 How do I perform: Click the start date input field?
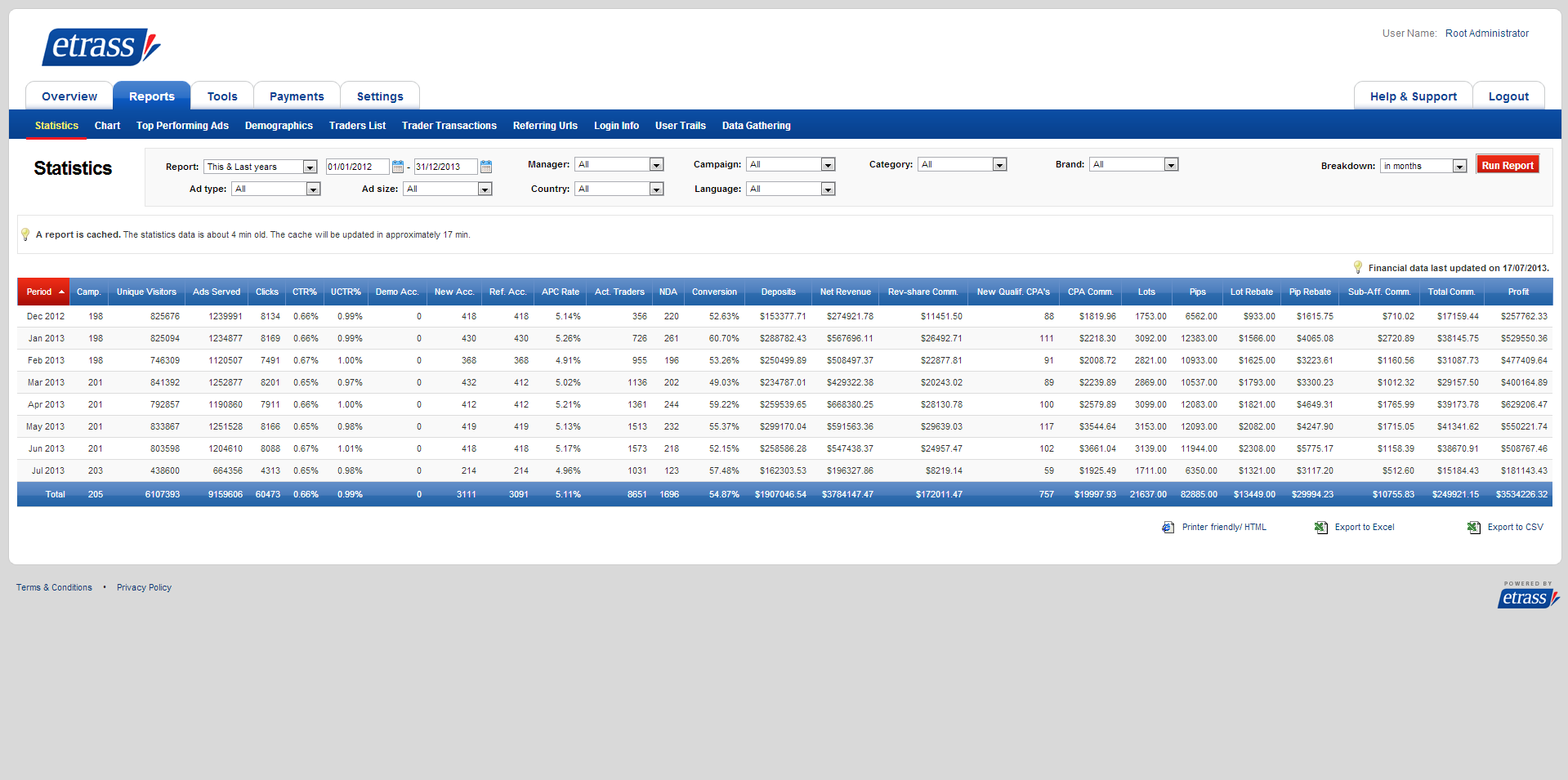click(357, 167)
